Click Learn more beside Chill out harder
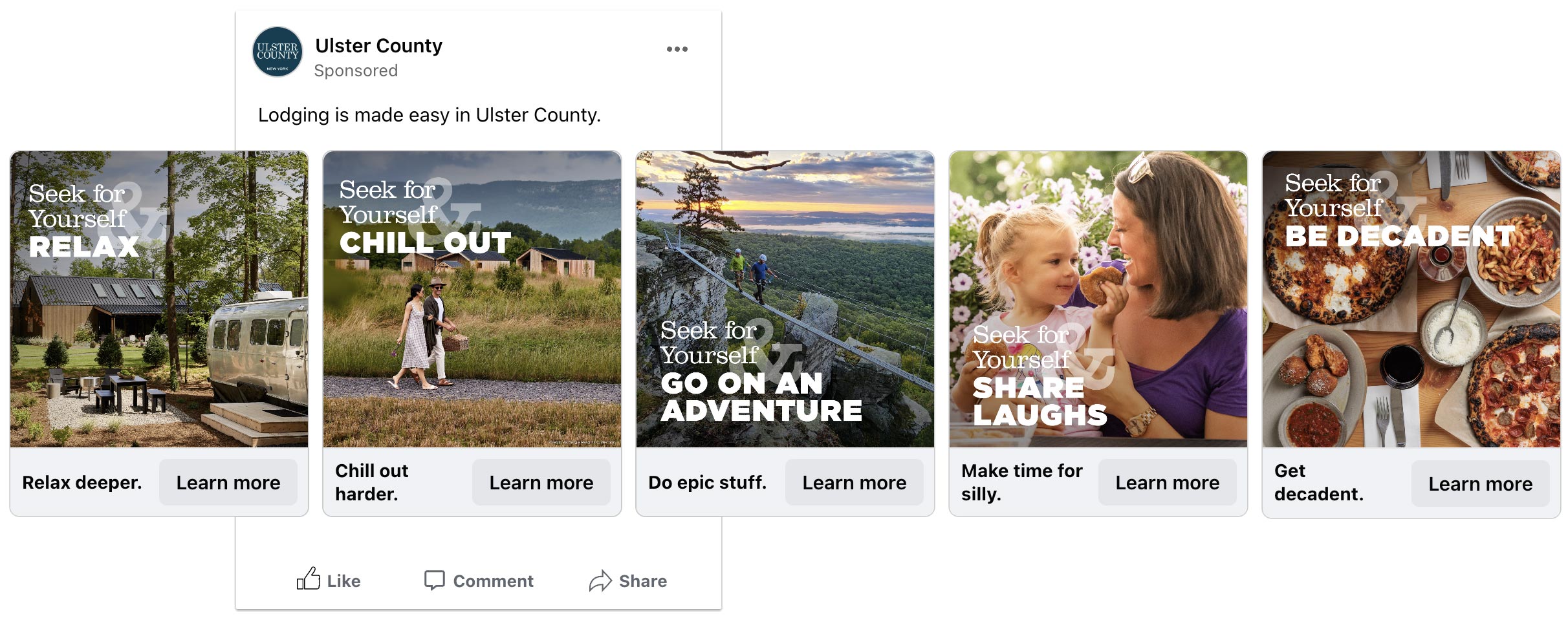Screen dimensions: 1568x618 point(541,483)
